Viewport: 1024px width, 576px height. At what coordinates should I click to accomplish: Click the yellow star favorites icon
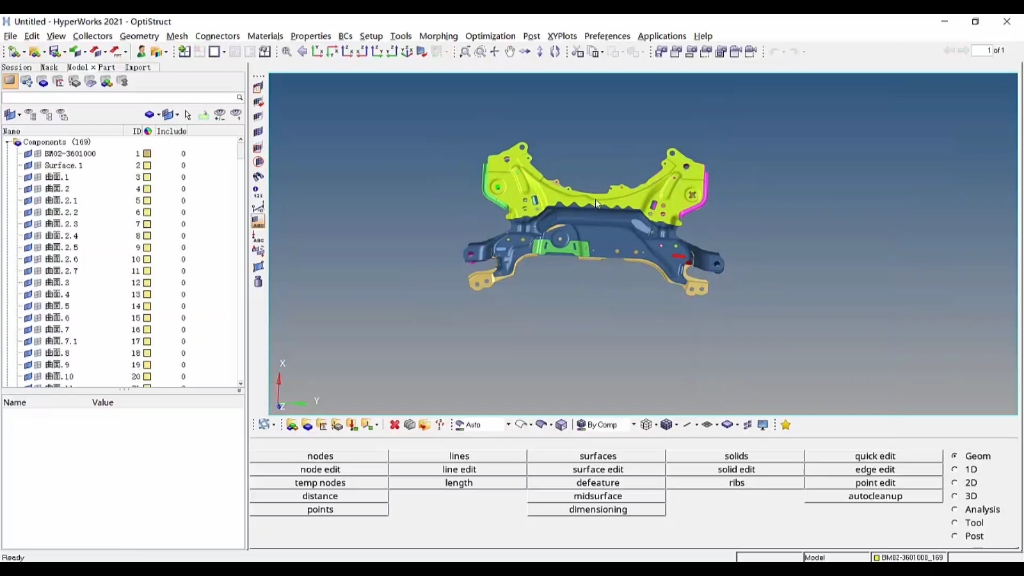[x=785, y=425]
